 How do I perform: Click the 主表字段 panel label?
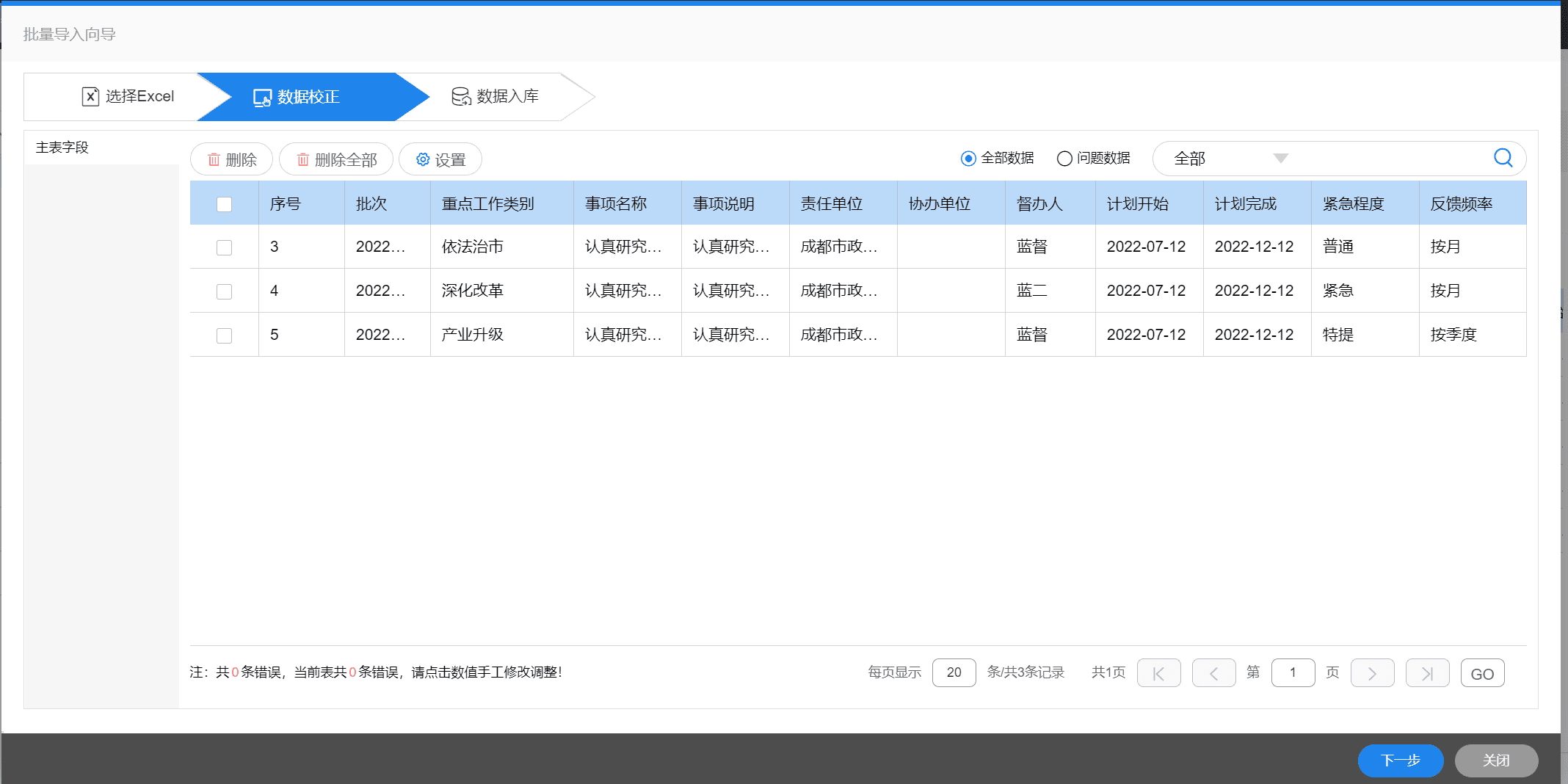[62, 148]
